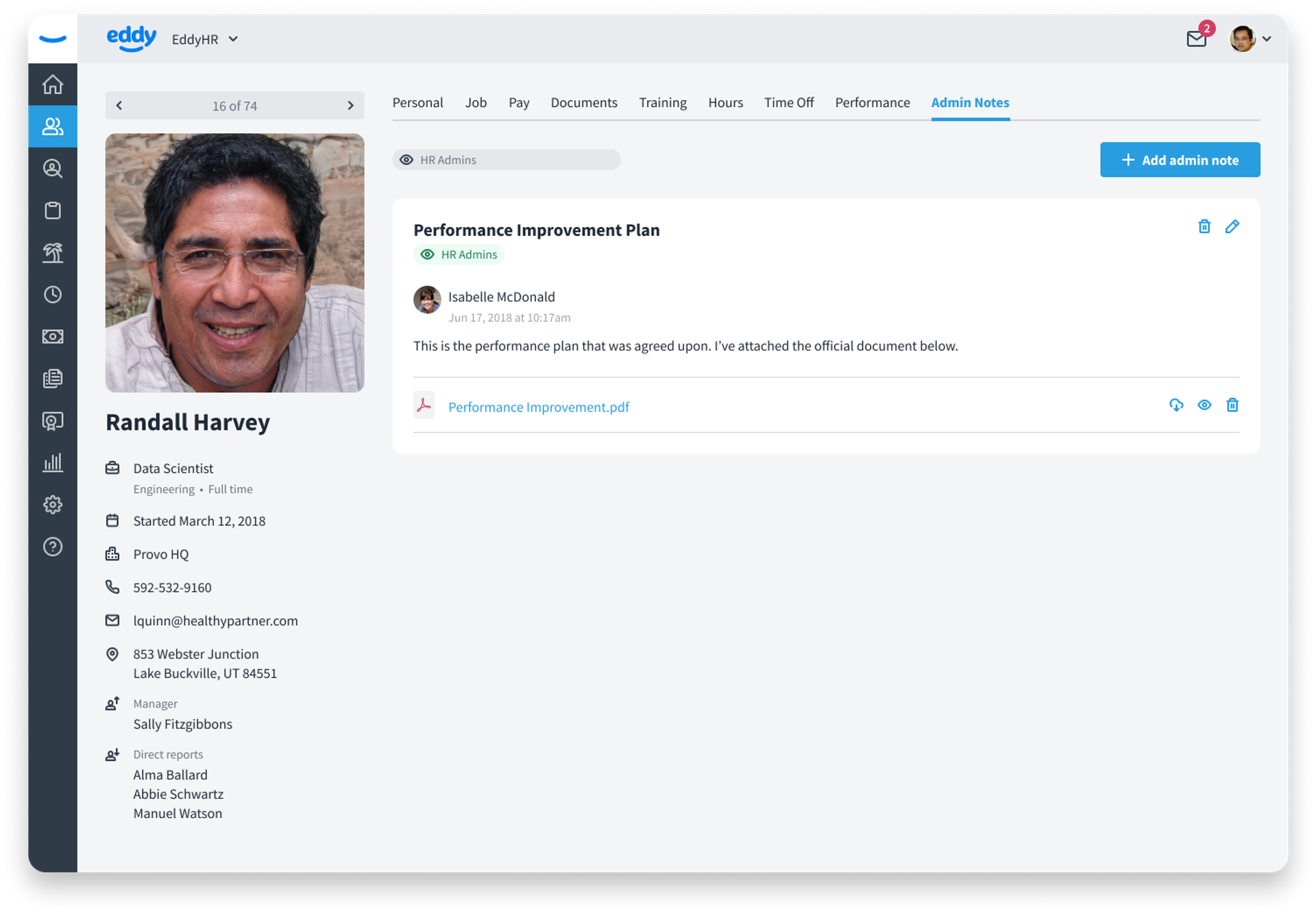The image size is (1316, 914).
Task: Open the user avatar account menu
Action: [1250, 38]
